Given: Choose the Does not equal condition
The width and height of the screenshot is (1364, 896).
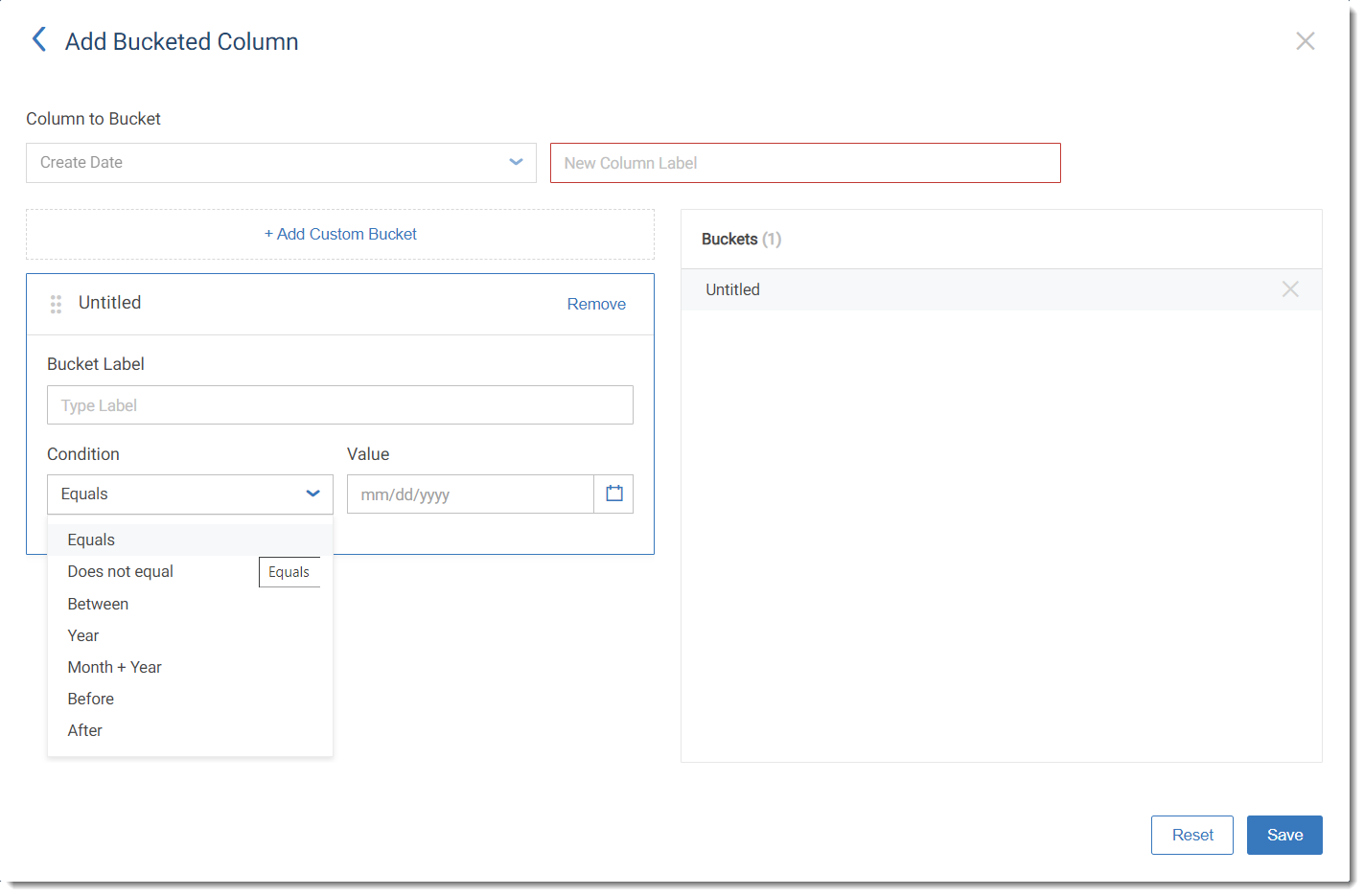Looking at the screenshot, I should tap(121, 571).
